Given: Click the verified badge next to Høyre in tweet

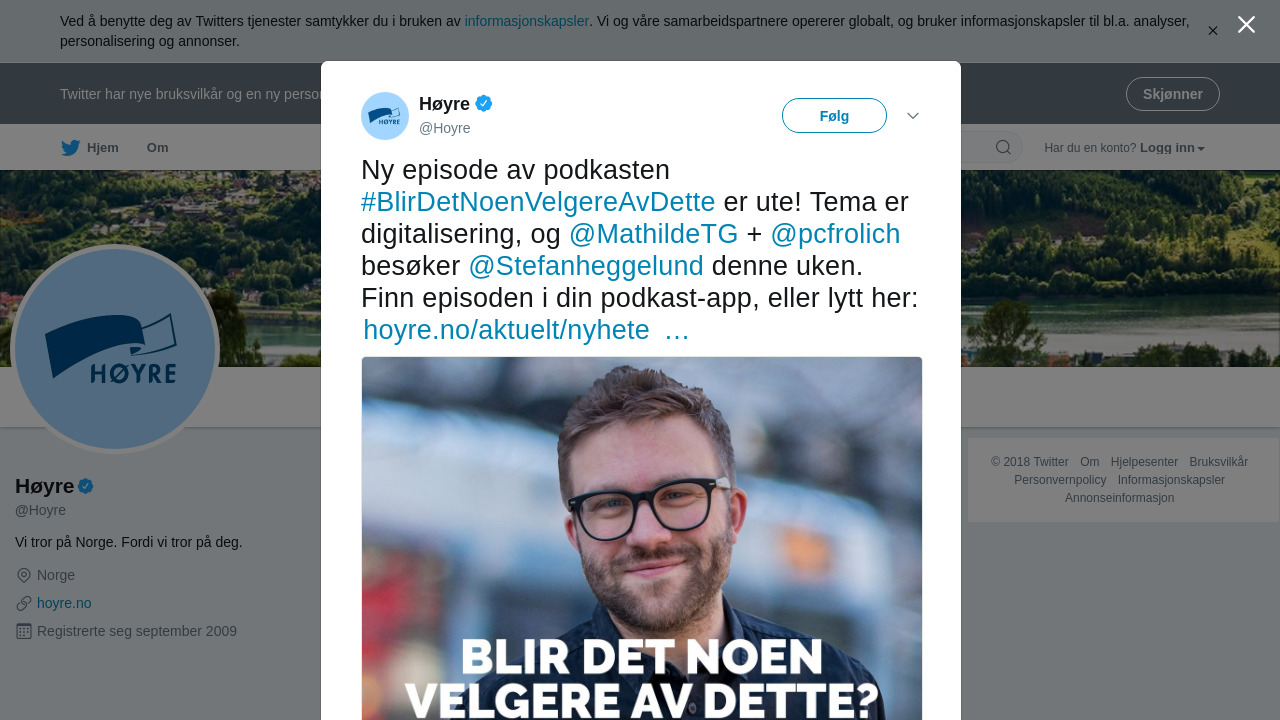Looking at the screenshot, I should pos(484,103).
